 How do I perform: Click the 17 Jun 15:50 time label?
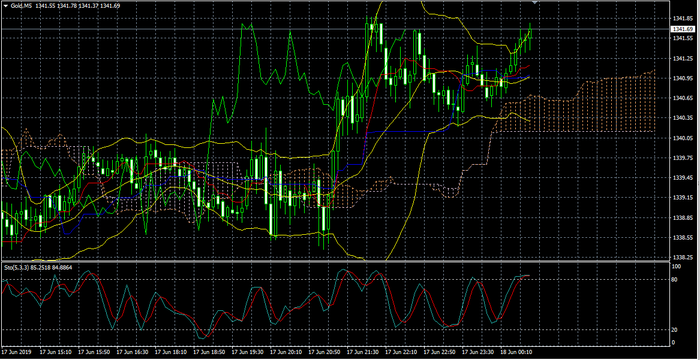tap(93, 351)
